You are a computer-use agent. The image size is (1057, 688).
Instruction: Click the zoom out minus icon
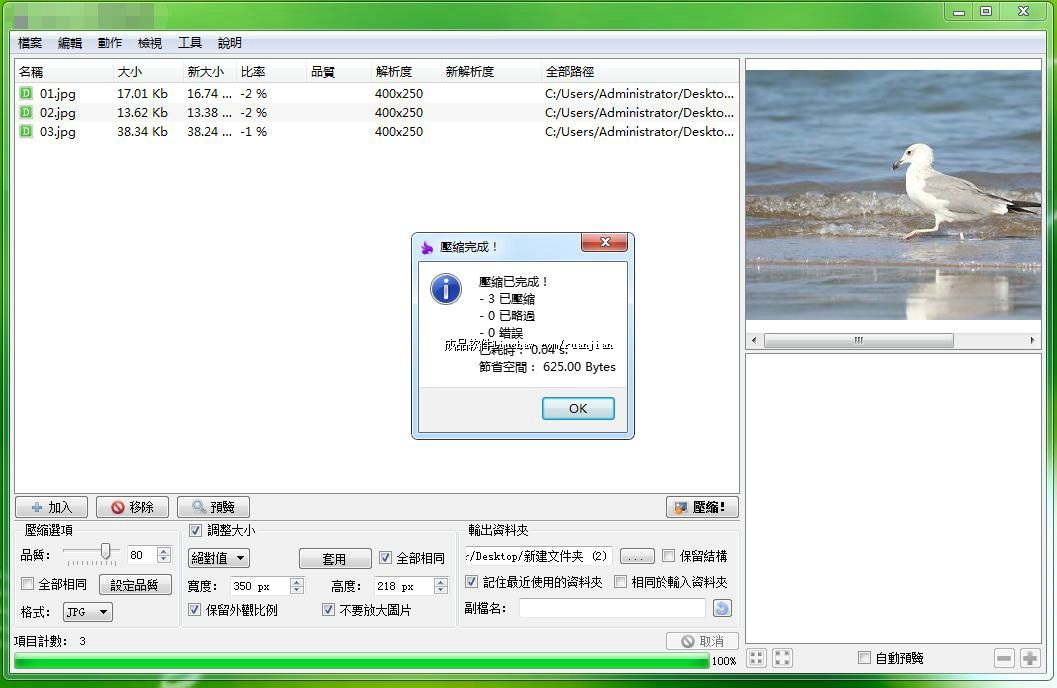click(x=1004, y=658)
